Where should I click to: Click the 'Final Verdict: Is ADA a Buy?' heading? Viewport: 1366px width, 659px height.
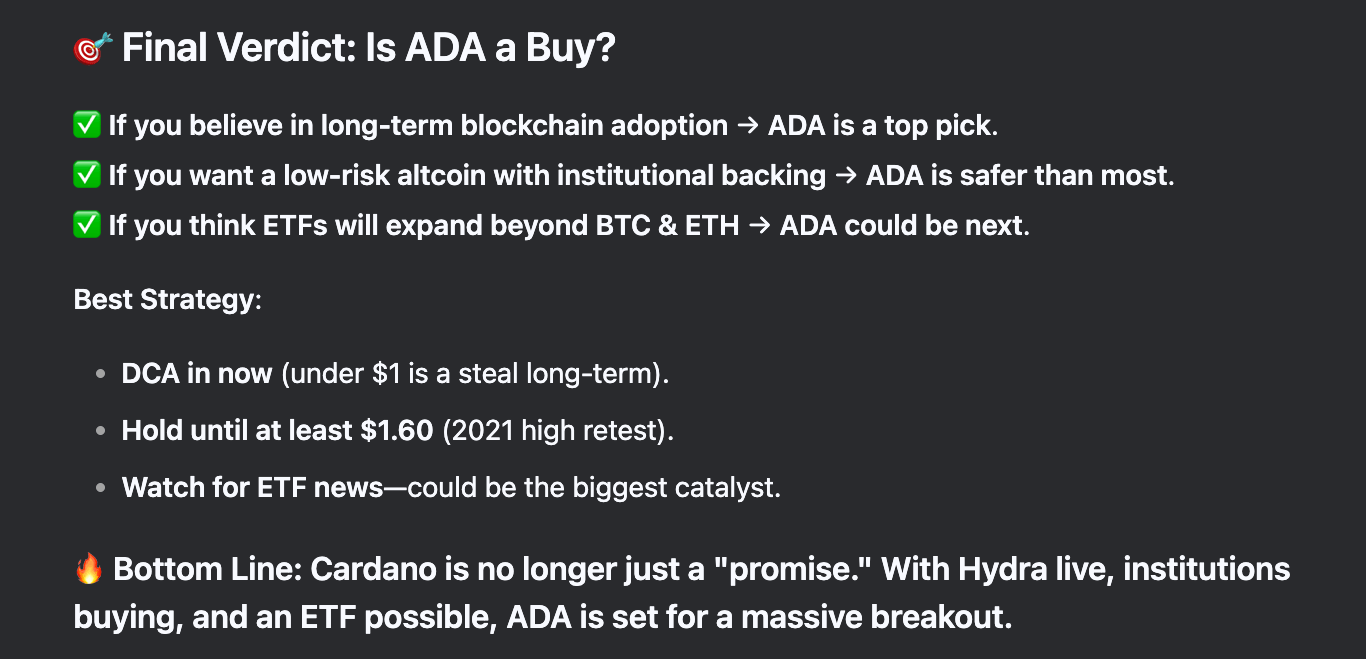(x=368, y=49)
